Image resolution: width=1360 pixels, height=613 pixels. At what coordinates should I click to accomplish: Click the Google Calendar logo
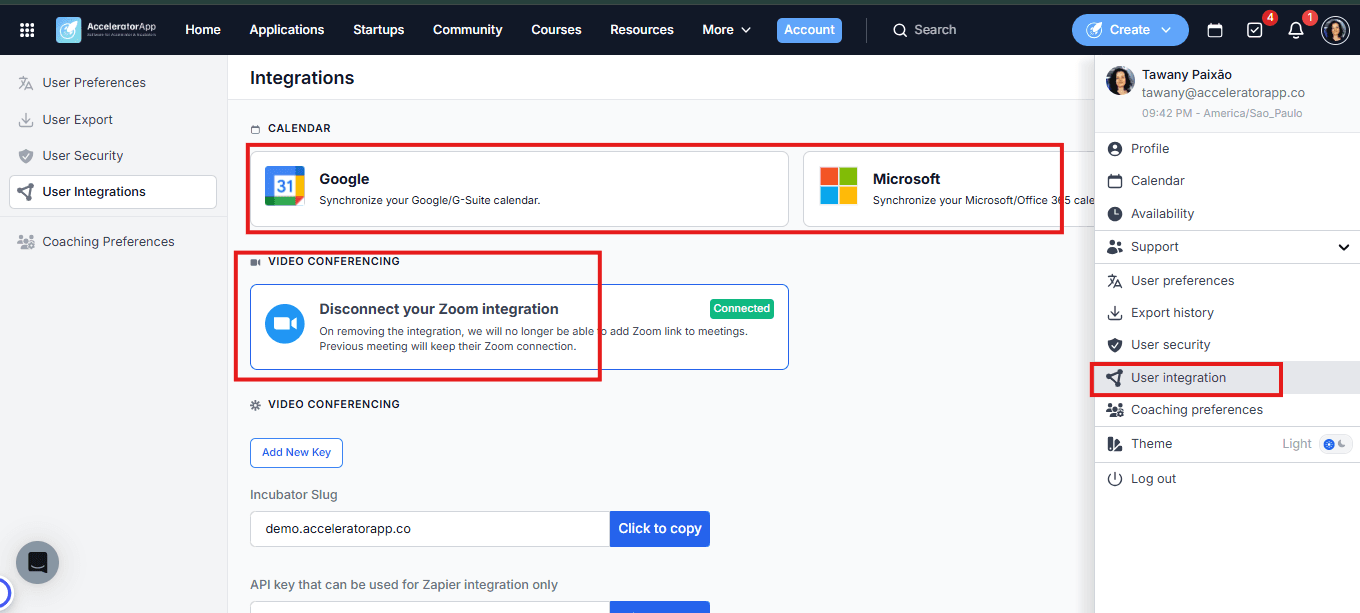tap(284, 187)
